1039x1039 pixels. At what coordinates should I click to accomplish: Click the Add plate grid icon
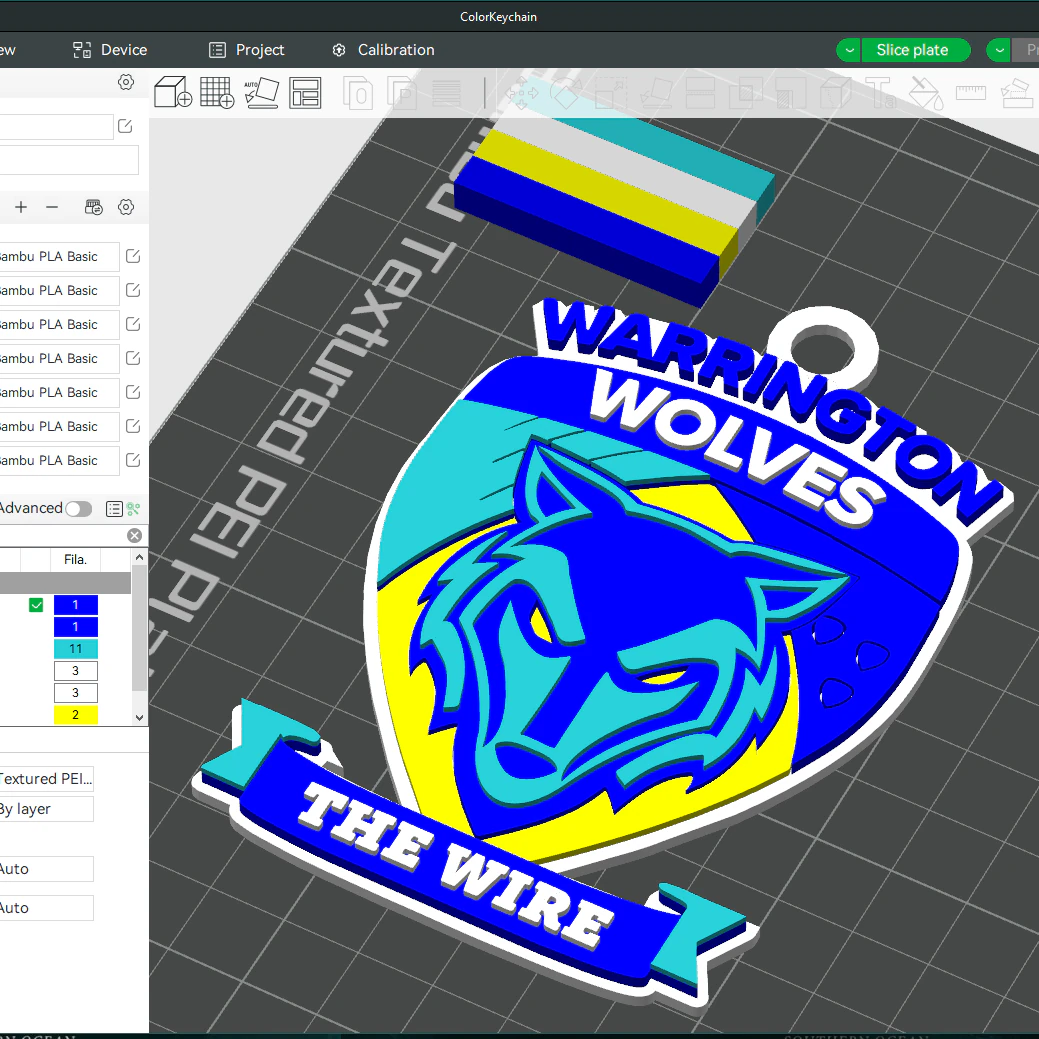tap(217, 92)
